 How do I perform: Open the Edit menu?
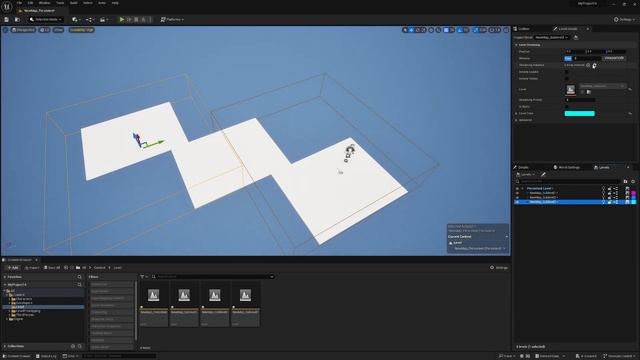pos(30,3)
